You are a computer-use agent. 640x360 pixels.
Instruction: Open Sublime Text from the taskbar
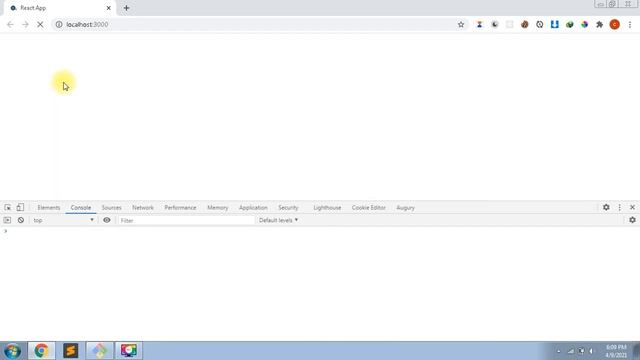coord(71,351)
